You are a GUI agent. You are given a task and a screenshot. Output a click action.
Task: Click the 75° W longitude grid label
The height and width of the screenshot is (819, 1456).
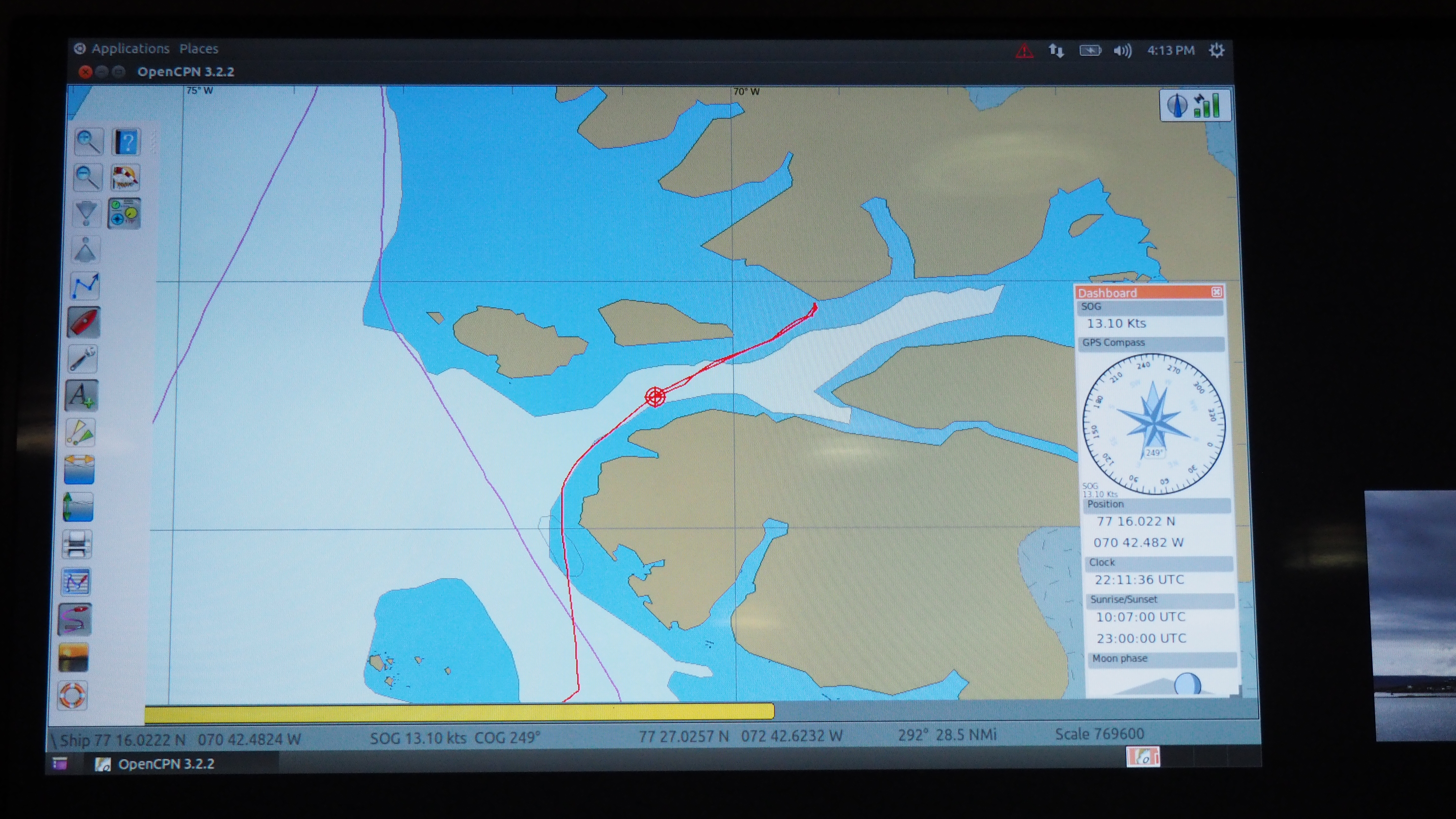pos(199,90)
